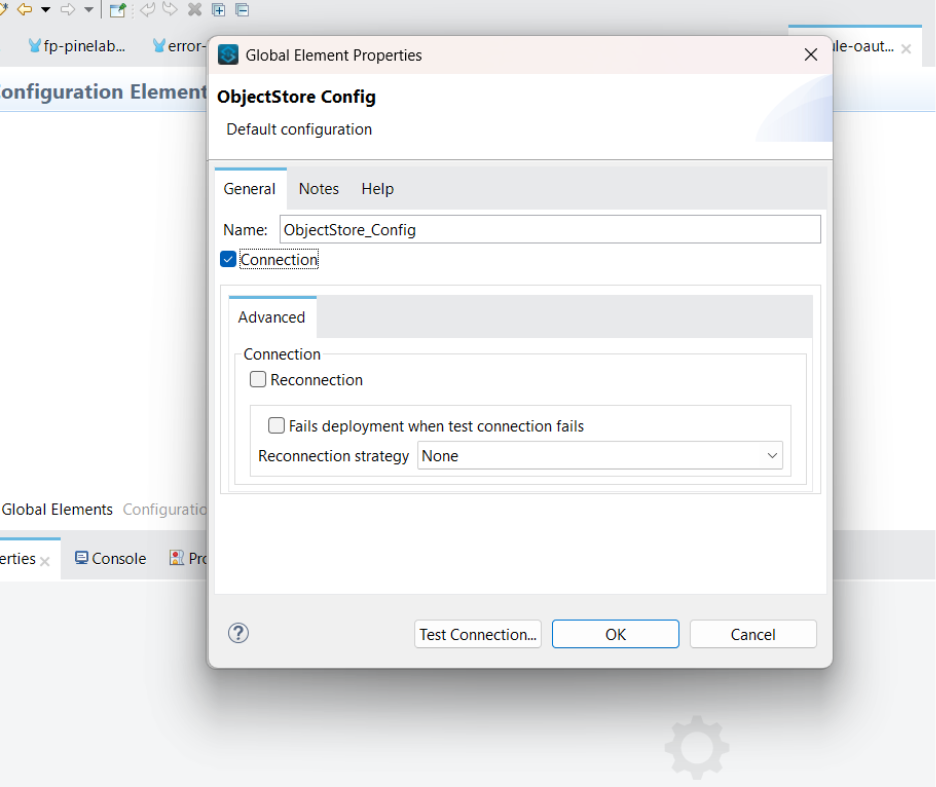The image size is (936, 787).
Task: Click the maximize editor icon in the toolbar
Action: tap(219, 10)
